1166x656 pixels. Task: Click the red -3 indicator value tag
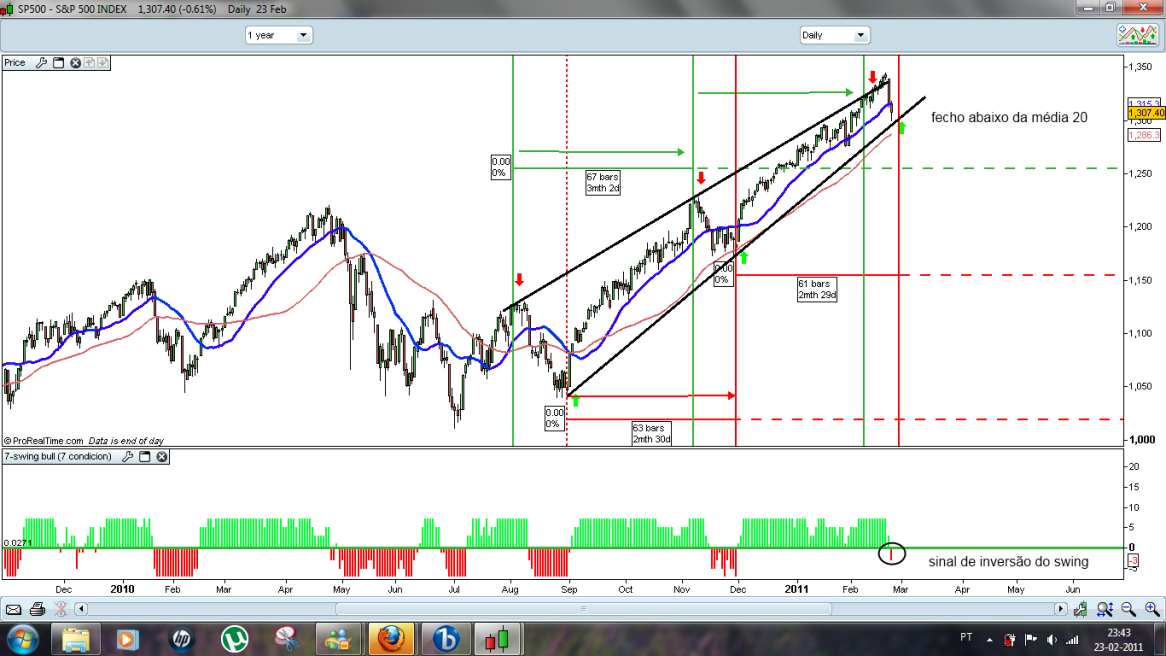coord(1133,561)
